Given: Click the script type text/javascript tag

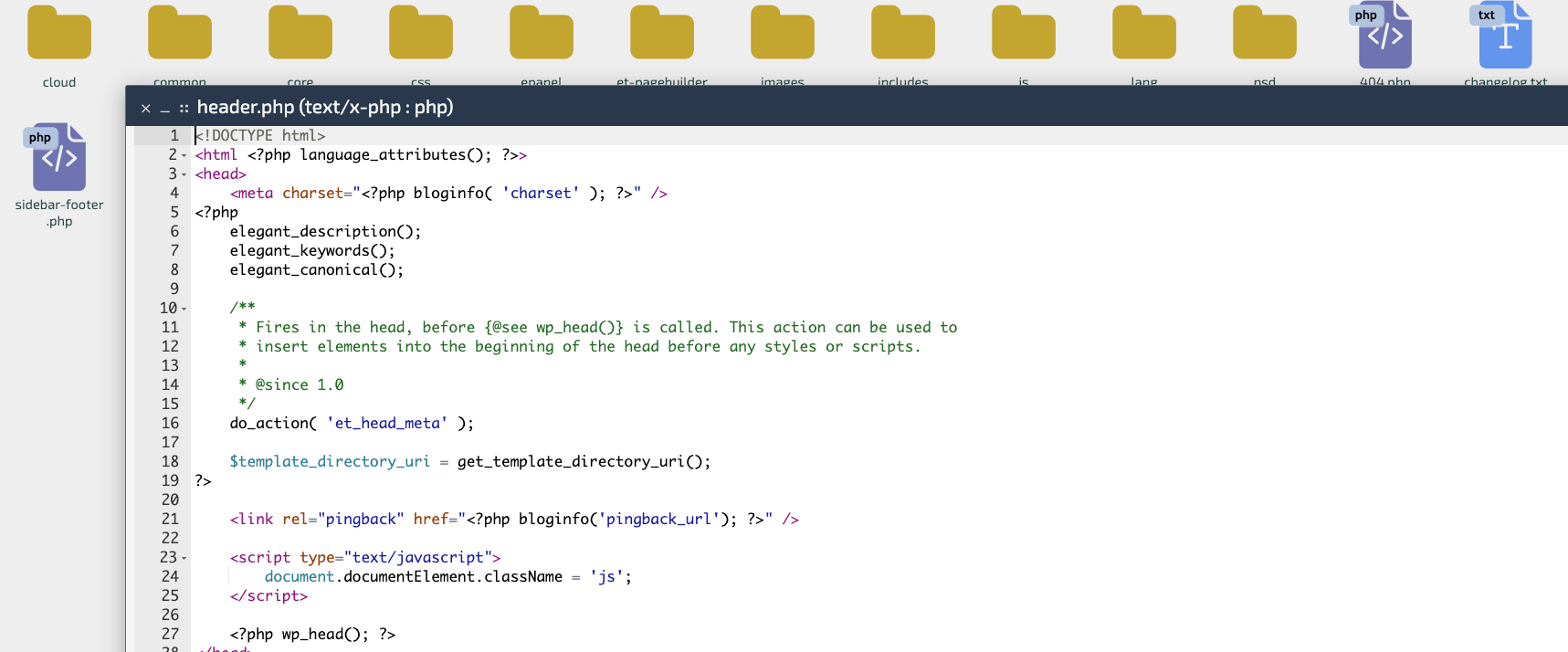Looking at the screenshot, I should pyautogui.click(x=365, y=558).
